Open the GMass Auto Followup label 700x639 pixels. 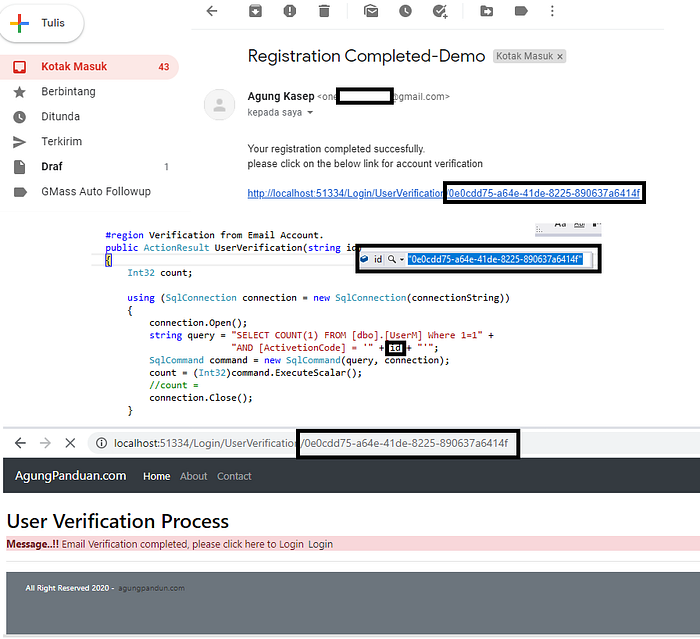click(96, 192)
